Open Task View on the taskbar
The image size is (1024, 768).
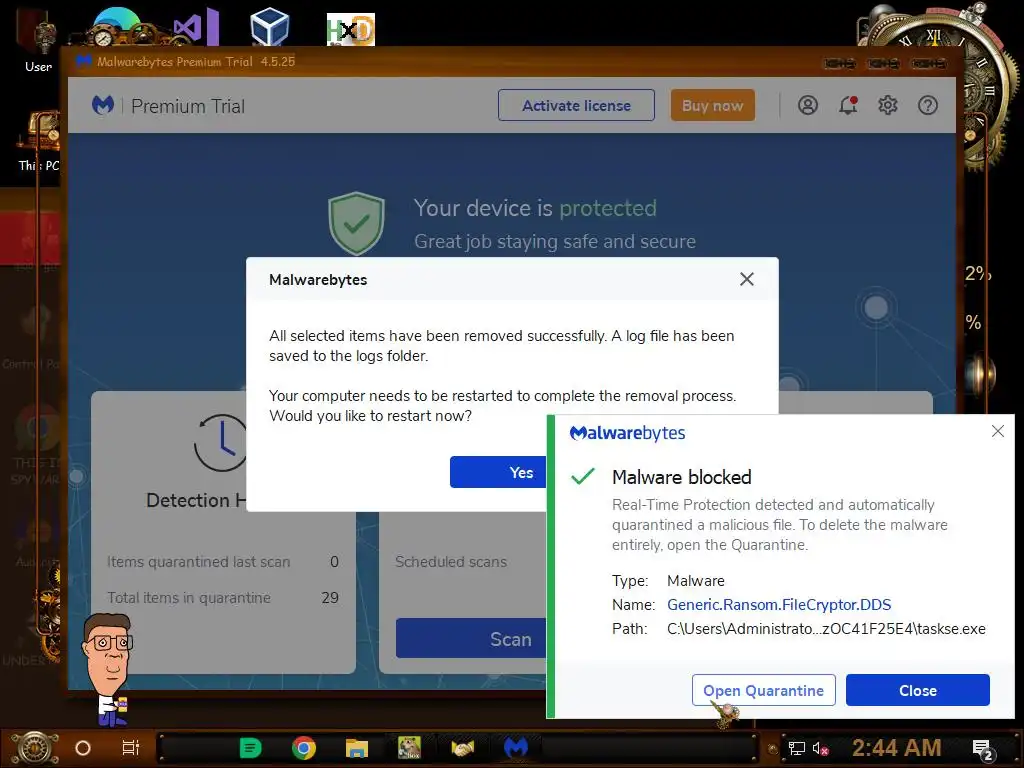point(131,748)
